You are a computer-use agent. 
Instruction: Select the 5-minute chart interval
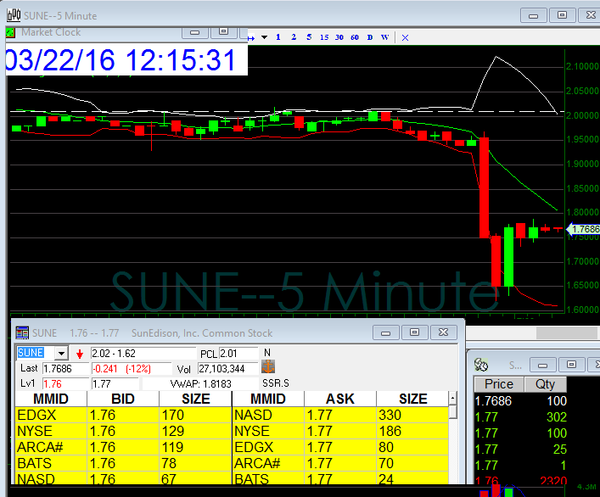tap(309, 37)
